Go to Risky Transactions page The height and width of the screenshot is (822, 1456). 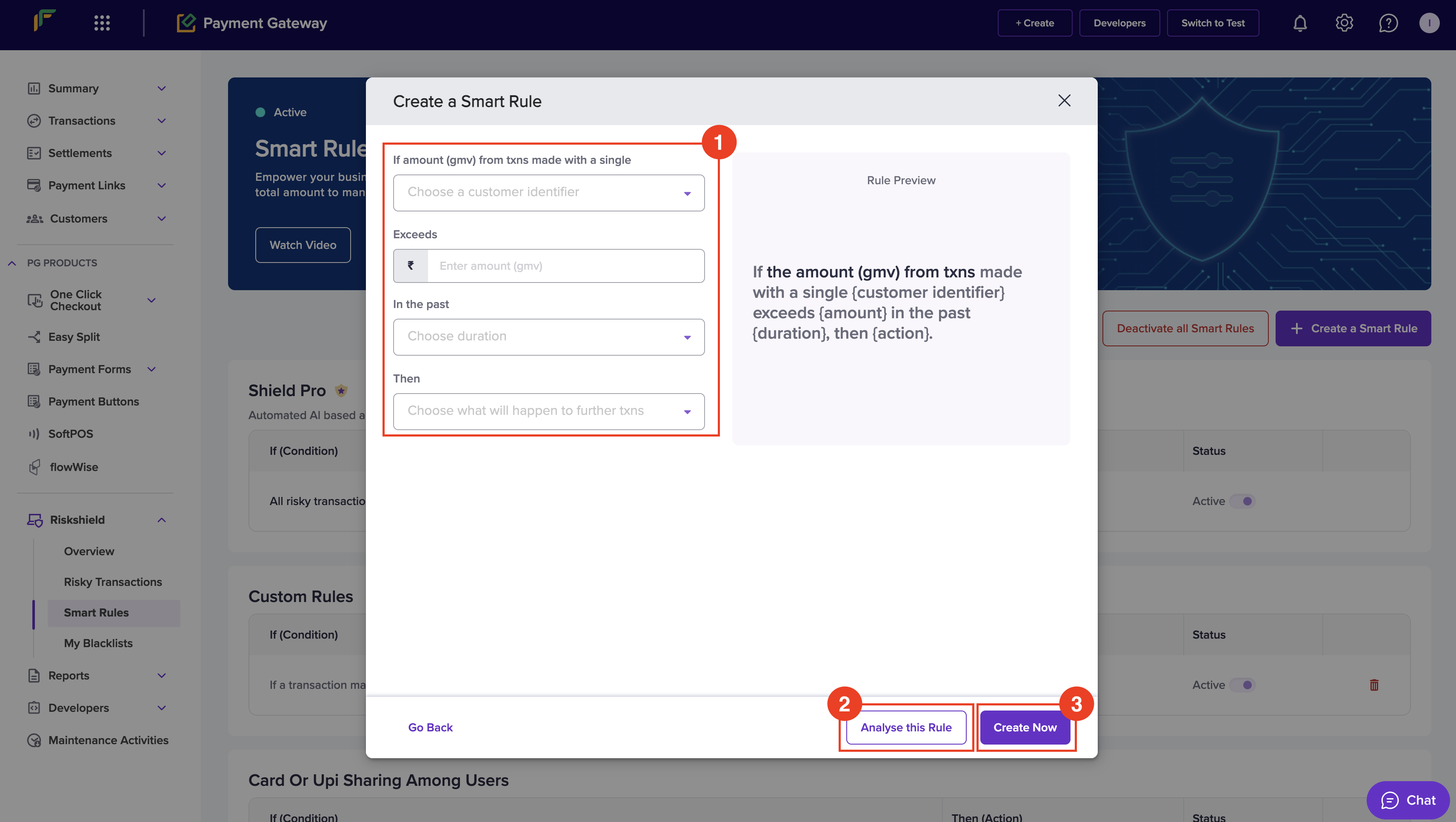[x=112, y=582]
